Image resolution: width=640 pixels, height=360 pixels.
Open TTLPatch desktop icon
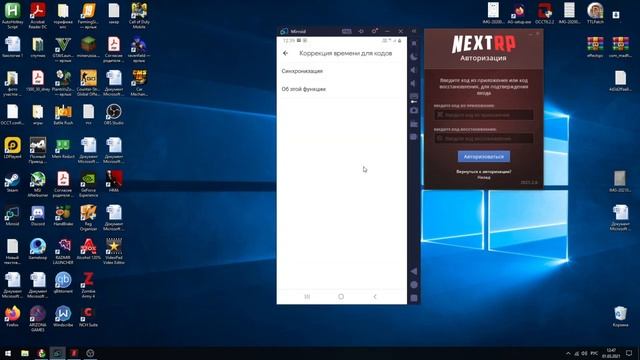point(595,13)
